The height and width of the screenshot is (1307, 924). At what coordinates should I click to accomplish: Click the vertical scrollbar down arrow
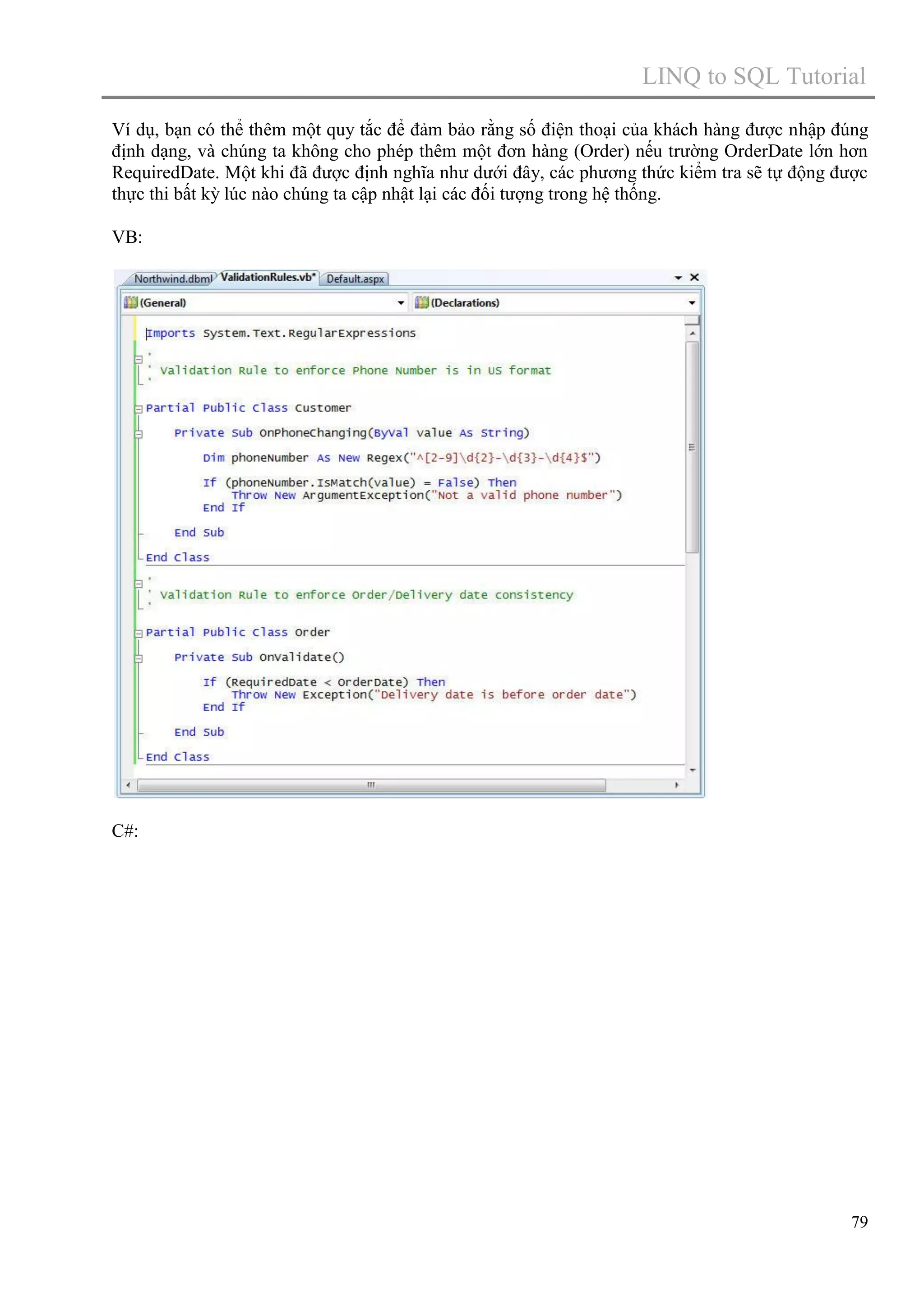tap(692, 770)
